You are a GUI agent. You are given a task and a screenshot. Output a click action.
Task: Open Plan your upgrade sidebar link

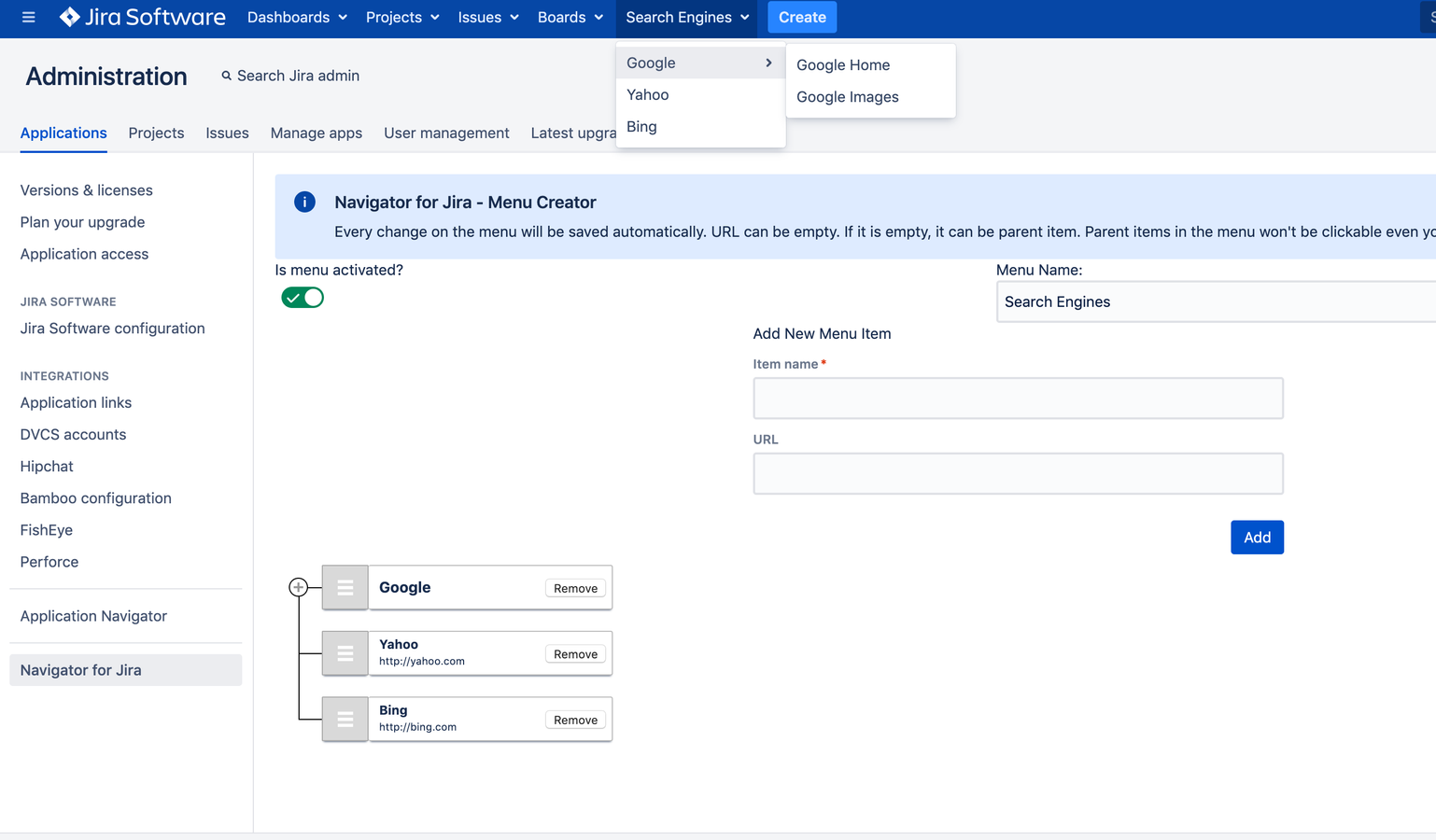point(82,221)
